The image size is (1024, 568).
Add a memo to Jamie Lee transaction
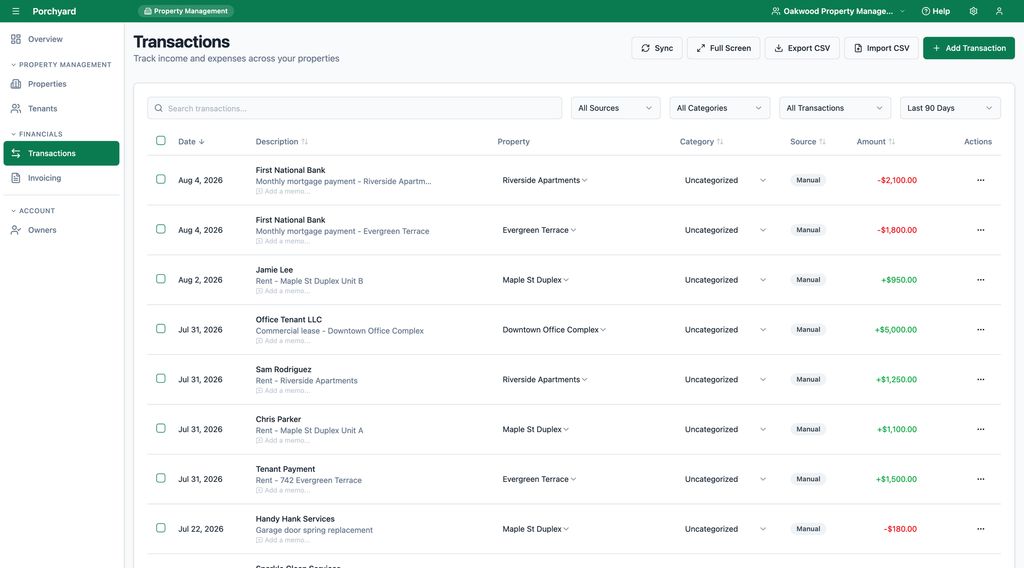point(283,291)
